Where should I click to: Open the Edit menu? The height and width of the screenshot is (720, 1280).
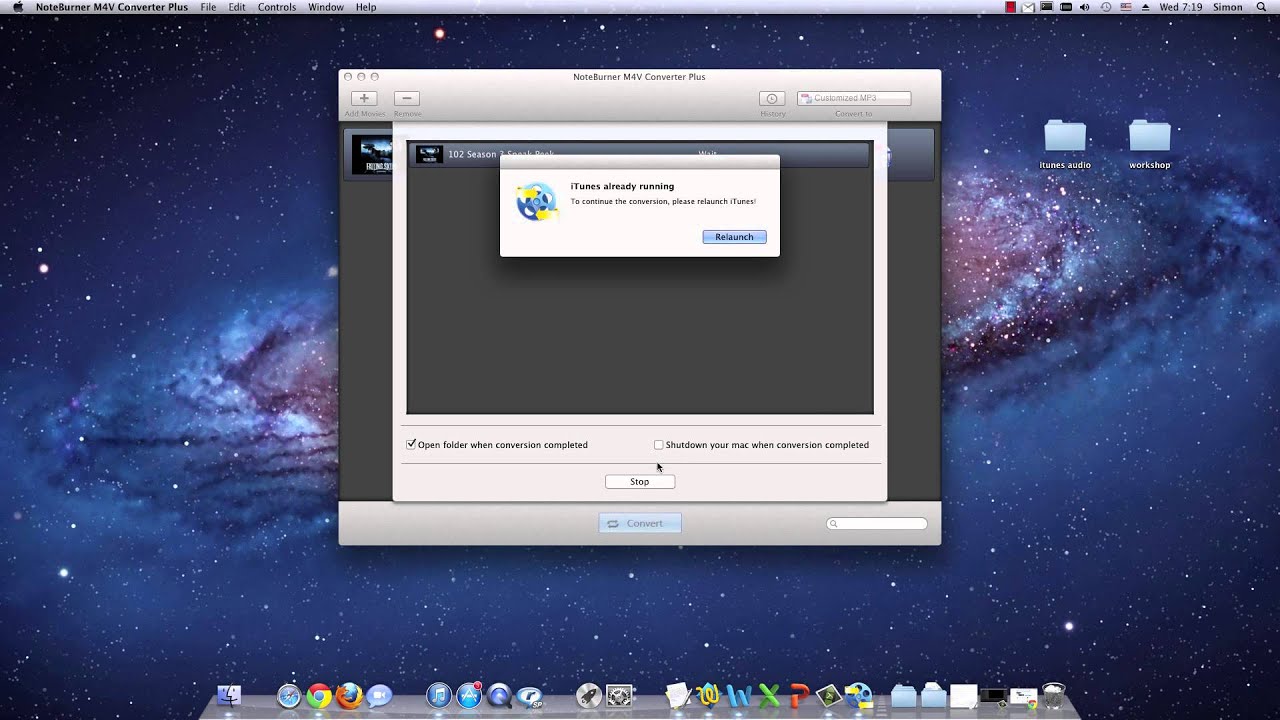[x=237, y=7]
